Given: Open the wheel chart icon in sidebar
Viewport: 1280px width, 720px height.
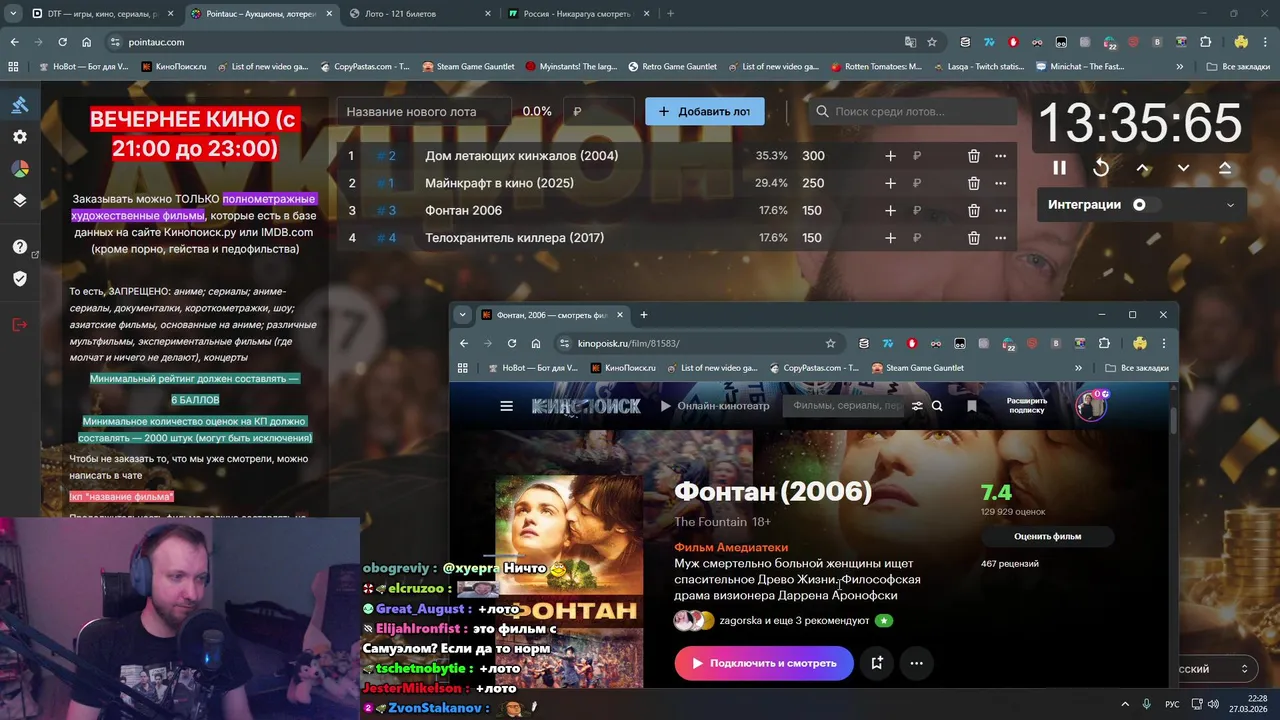Looking at the screenshot, I should 20,168.
